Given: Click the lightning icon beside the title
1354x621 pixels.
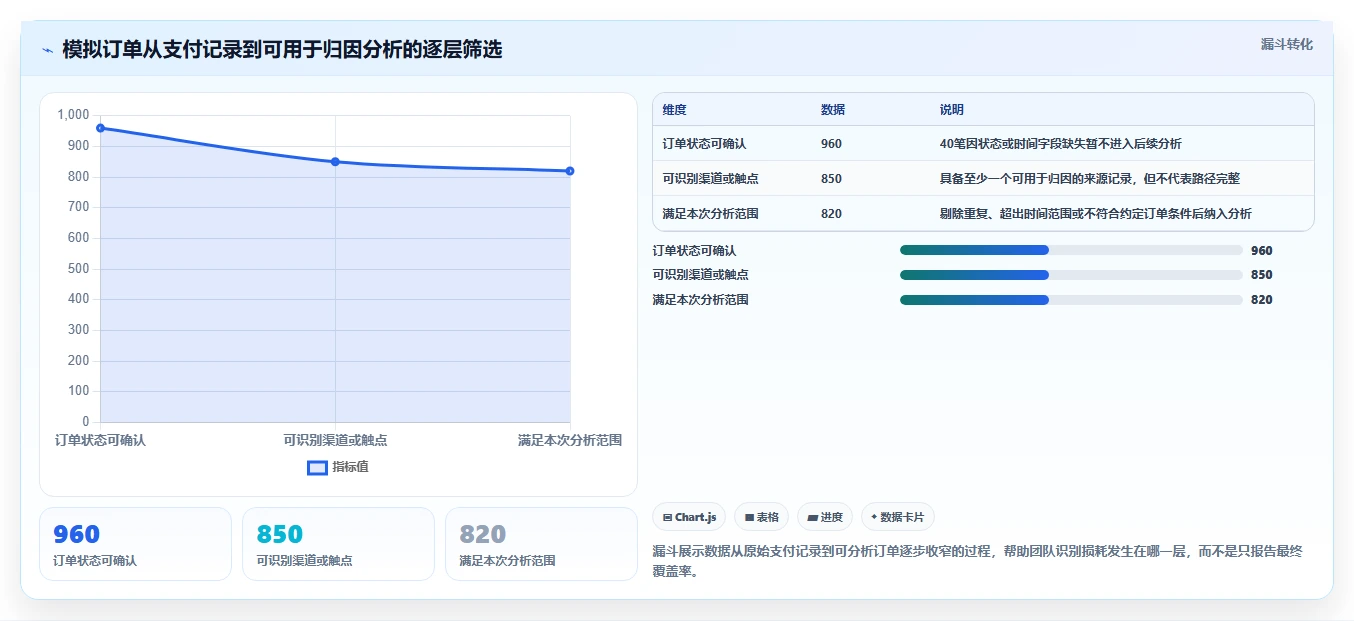Looking at the screenshot, I should [x=48, y=50].
